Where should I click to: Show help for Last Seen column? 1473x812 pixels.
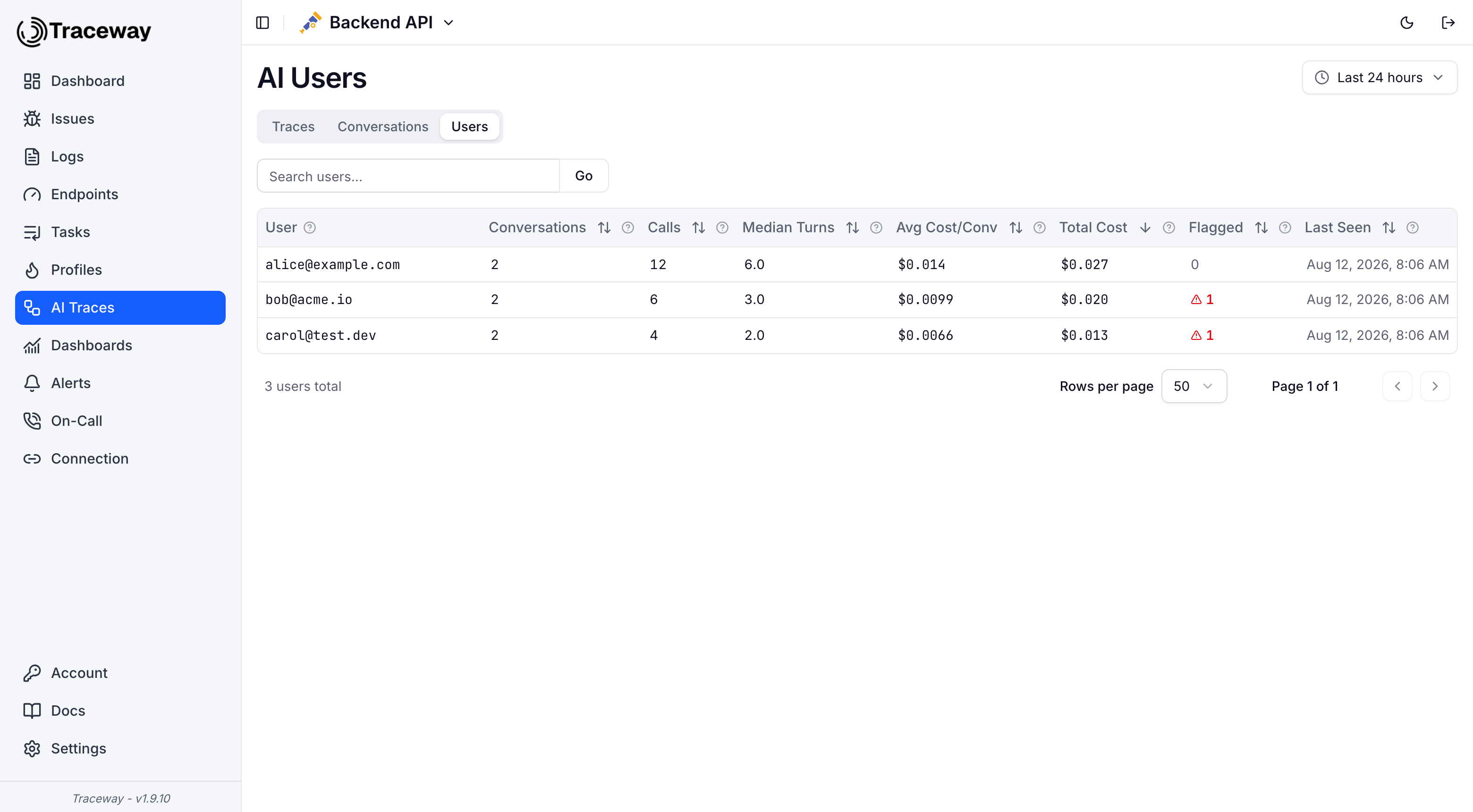[1413, 228]
